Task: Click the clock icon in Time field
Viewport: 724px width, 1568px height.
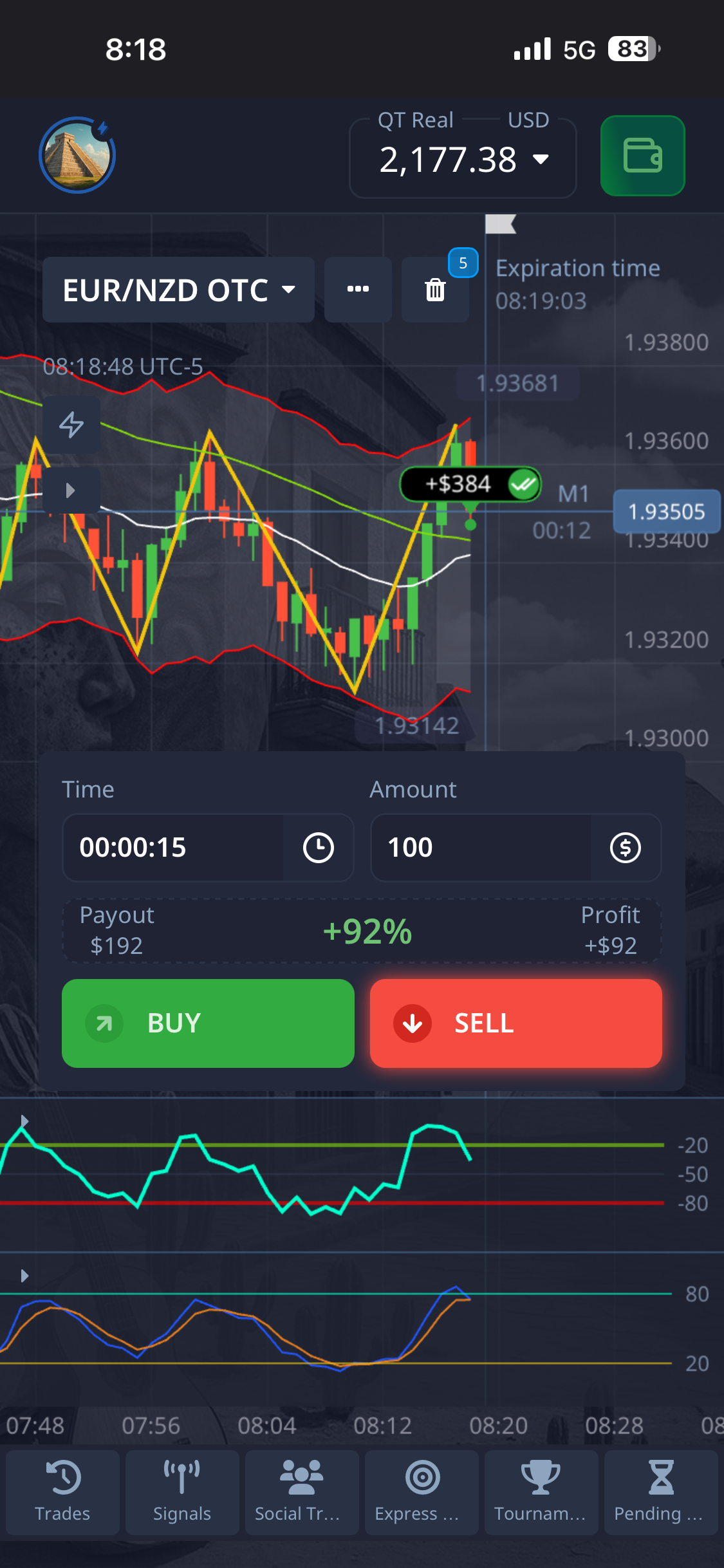Action: pos(318,847)
